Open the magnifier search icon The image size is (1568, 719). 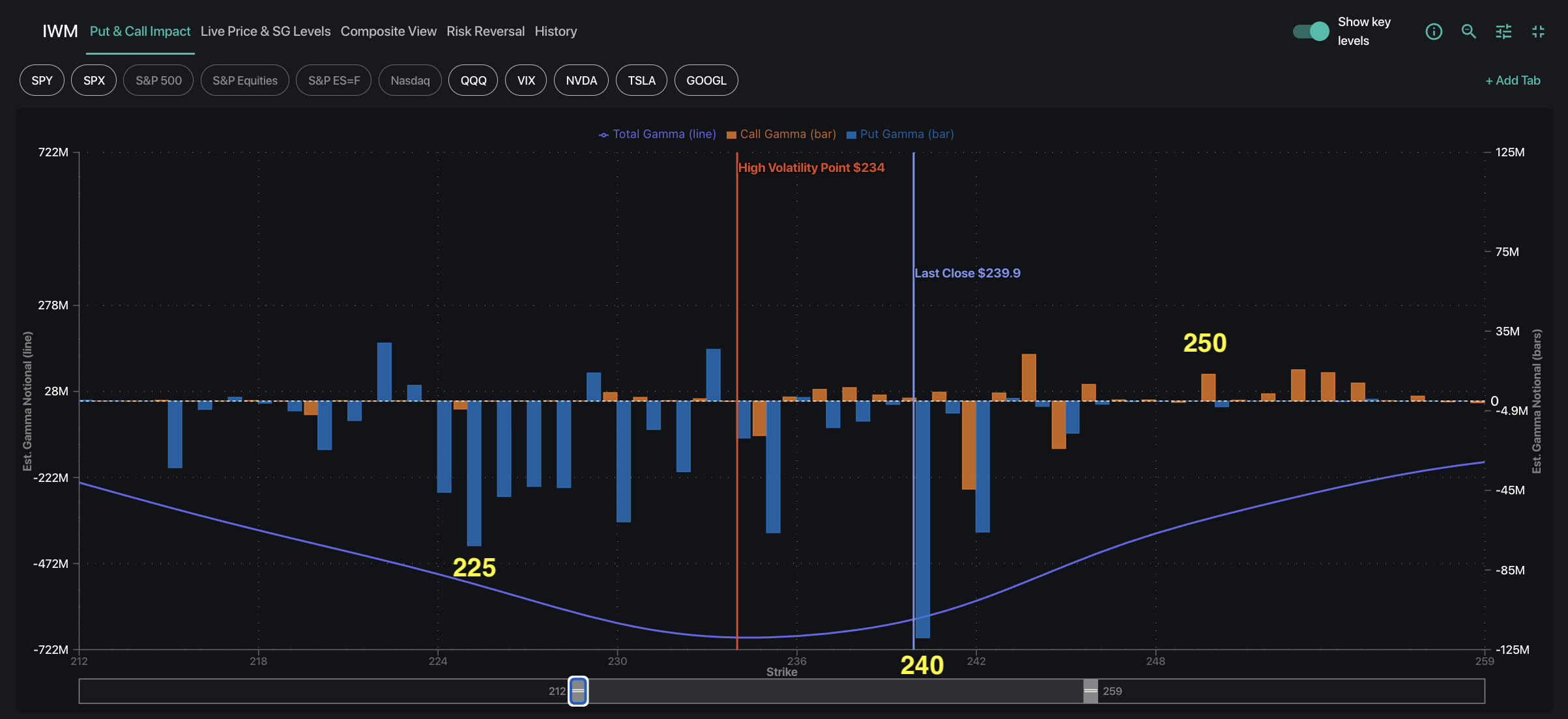[x=1468, y=31]
